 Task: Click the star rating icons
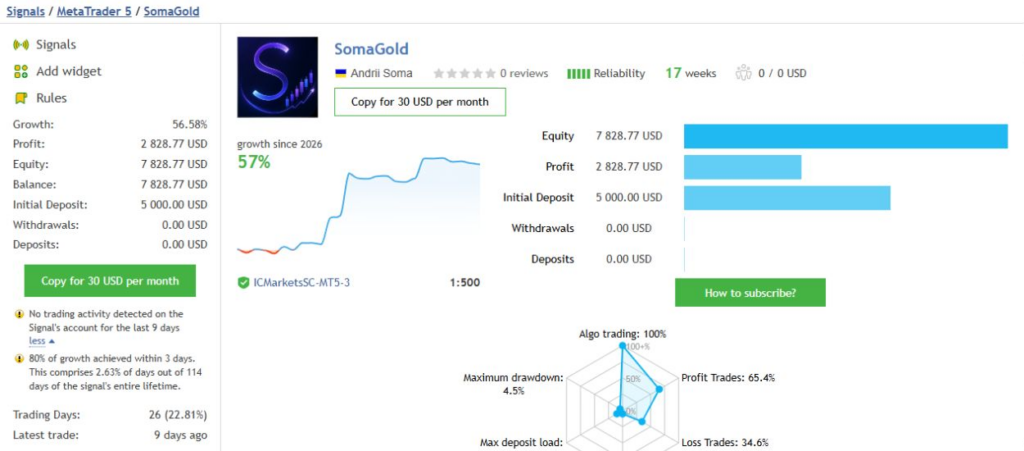pos(464,73)
